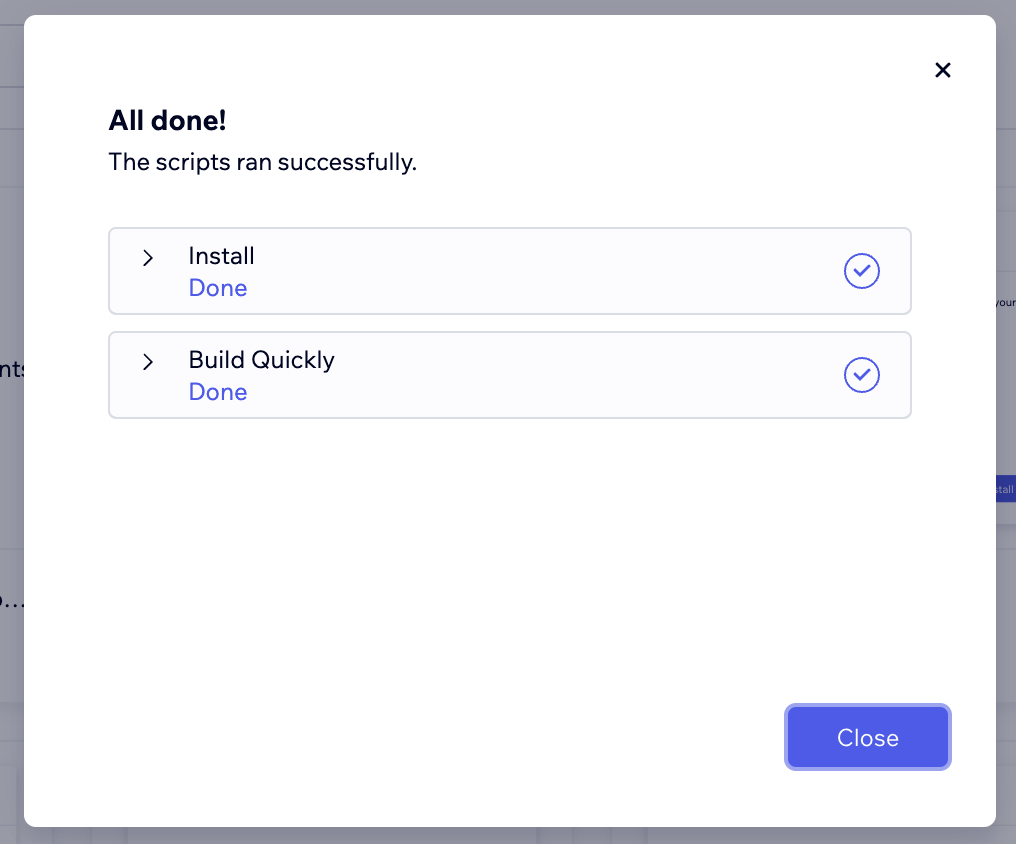The width and height of the screenshot is (1016, 844).
Task: Click the 'Done' status under Build Quickly
Action: pyautogui.click(x=218, y=392)
